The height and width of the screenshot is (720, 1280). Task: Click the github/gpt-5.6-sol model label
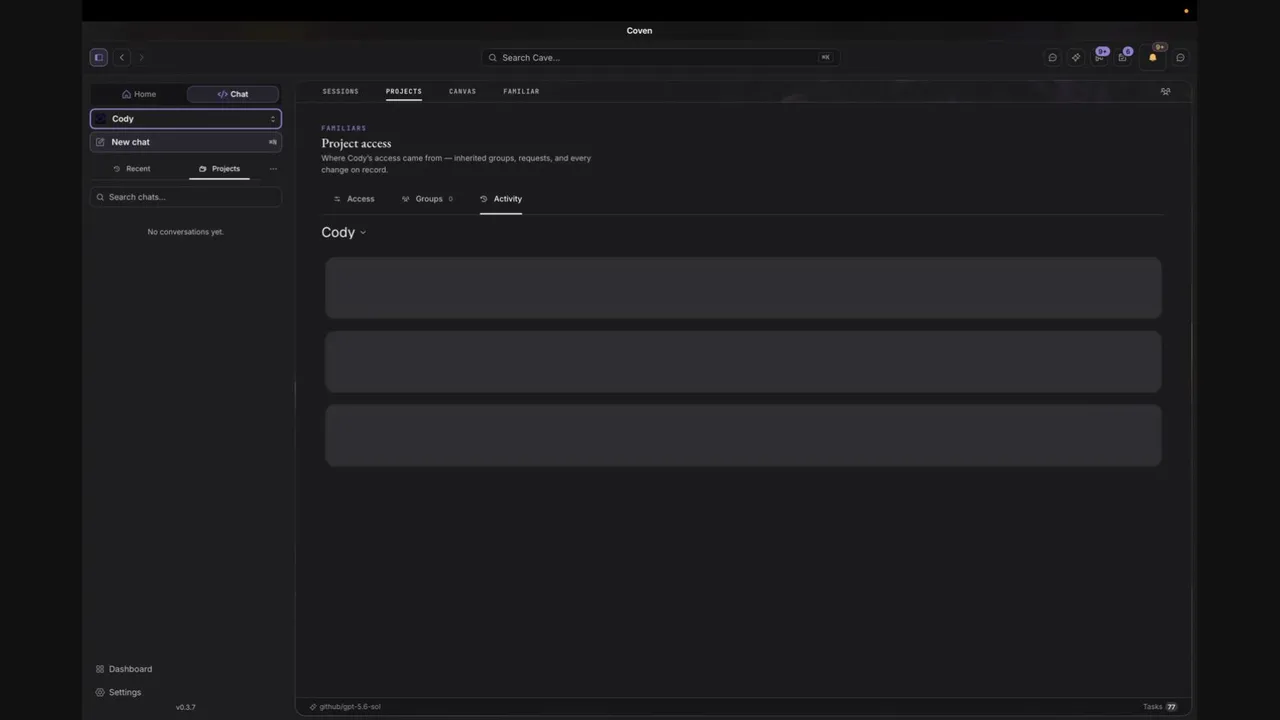click(x=350, y=707)
